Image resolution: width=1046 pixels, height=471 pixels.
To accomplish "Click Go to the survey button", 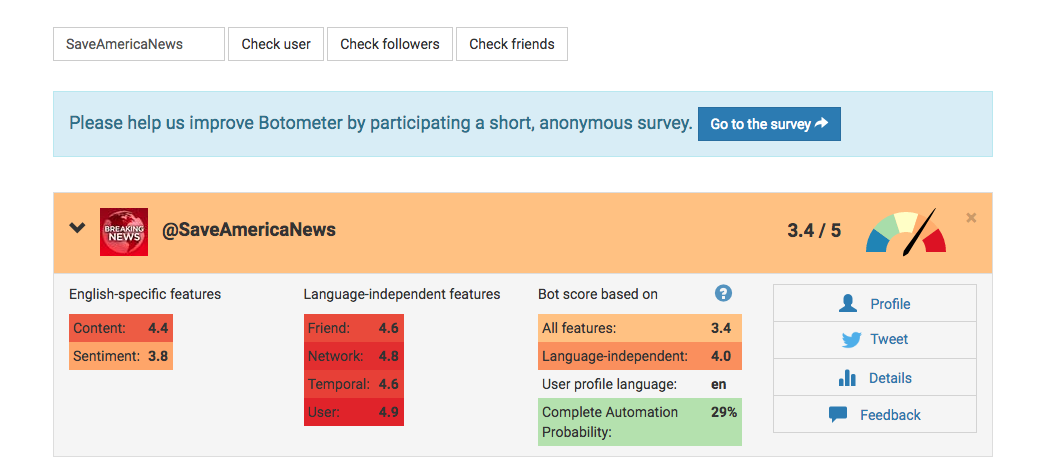I will (x=769, y=124).
